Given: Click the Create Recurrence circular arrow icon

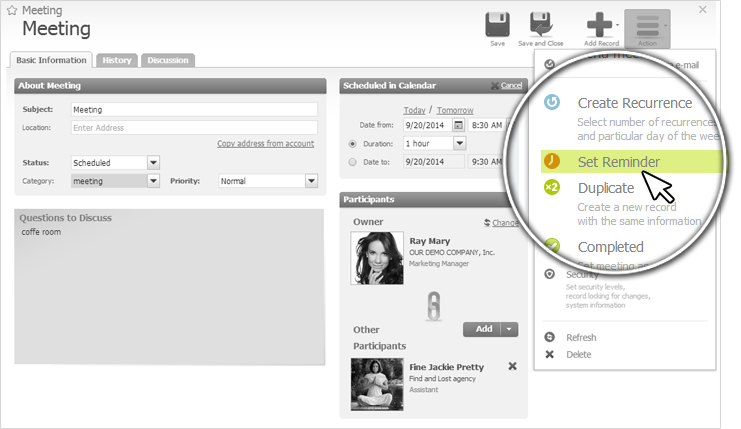Looking at the screenshot, I should coord(551,102).
